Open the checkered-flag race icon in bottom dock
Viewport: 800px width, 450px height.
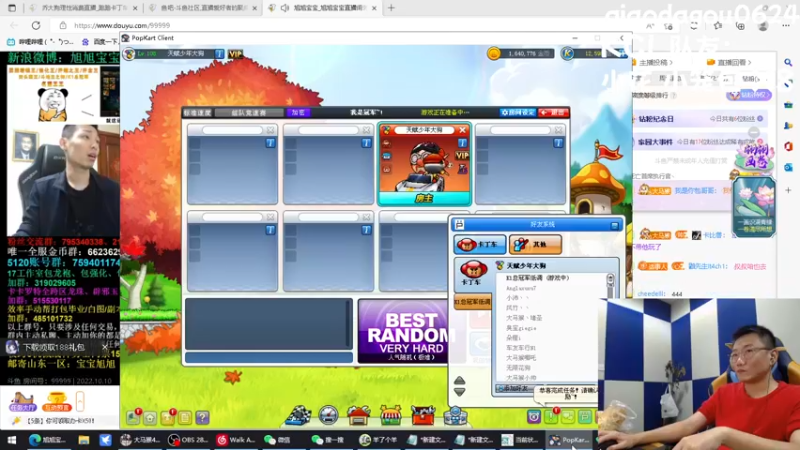tap(298, 415)
